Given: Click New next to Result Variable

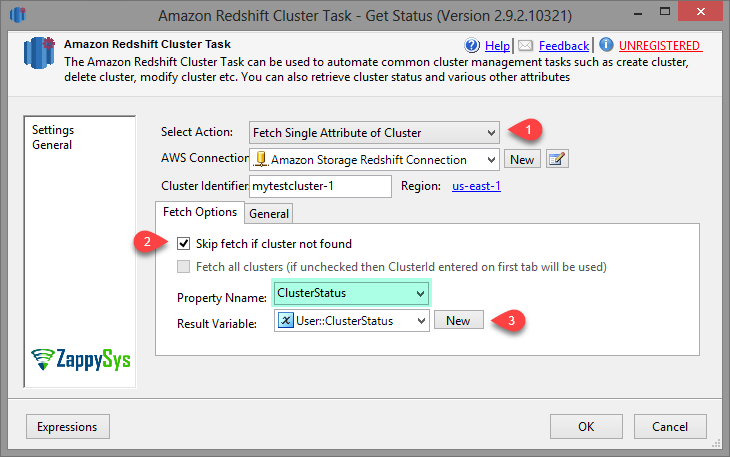Looking at the screenshot, I should click(459, 320).
